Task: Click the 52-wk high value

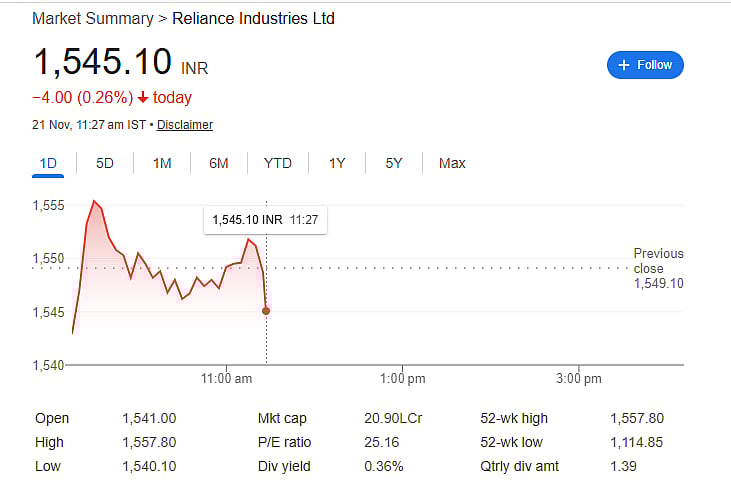Action: (x=637, y=418)
